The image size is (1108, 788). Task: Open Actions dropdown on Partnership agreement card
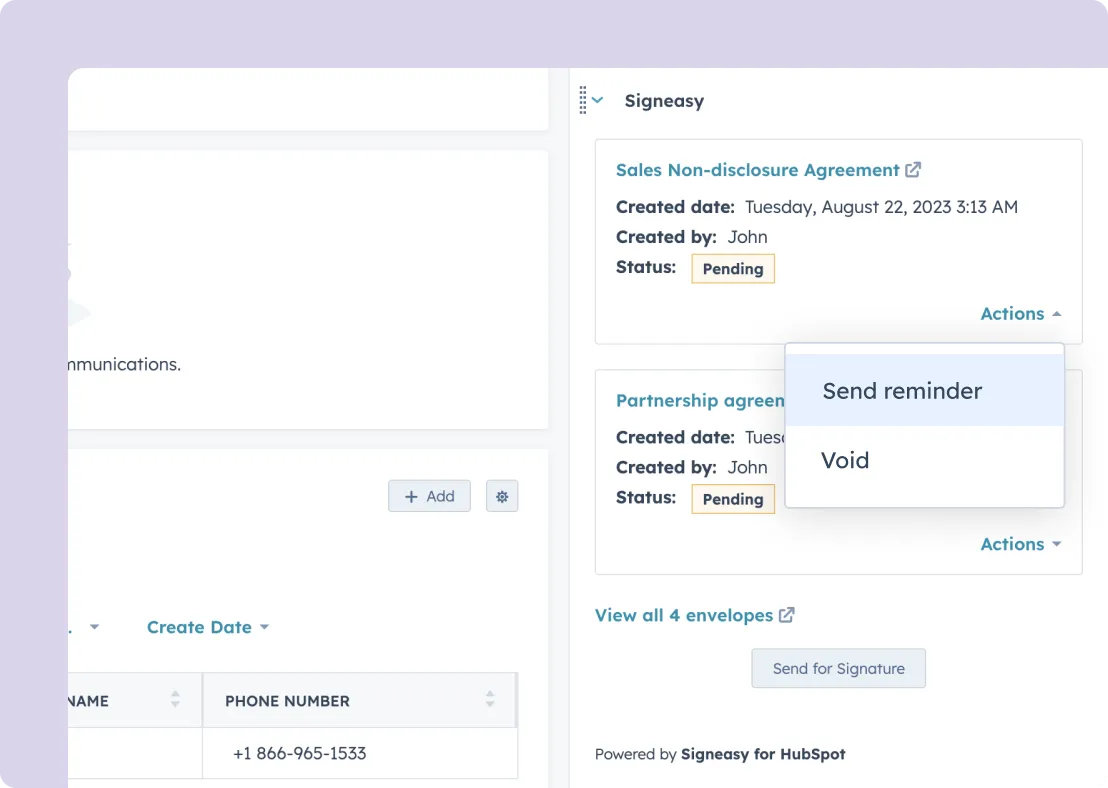pyautogui.click(x=1020, y=544)
